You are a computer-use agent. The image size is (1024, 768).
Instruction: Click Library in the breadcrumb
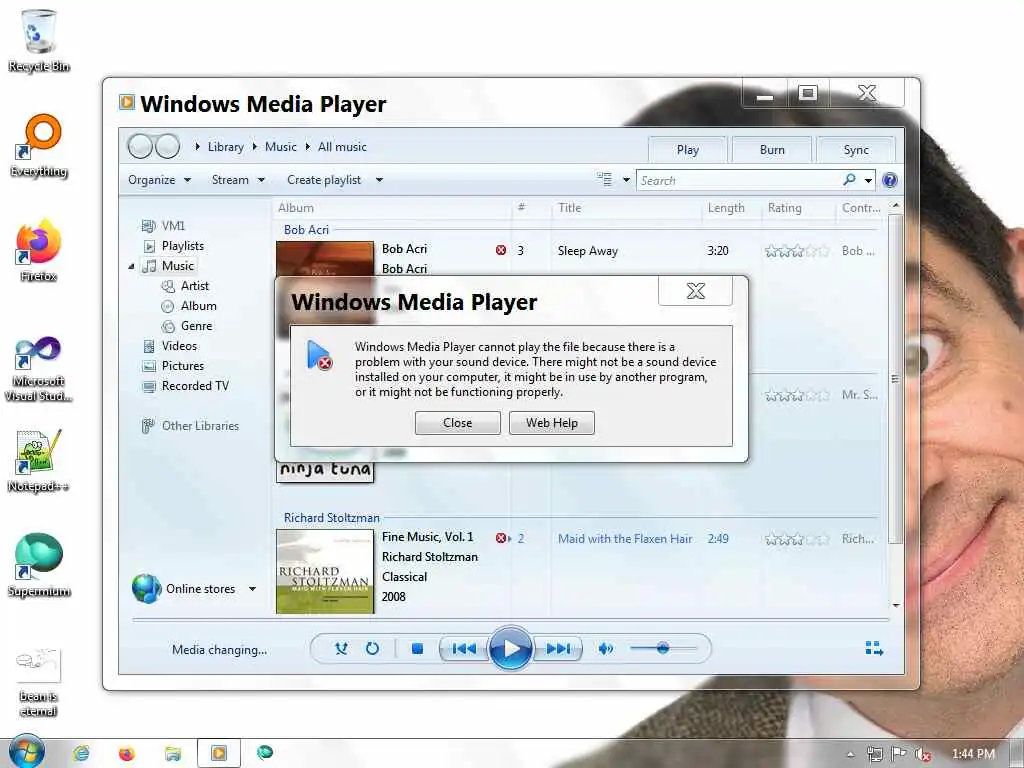[225, 147]
